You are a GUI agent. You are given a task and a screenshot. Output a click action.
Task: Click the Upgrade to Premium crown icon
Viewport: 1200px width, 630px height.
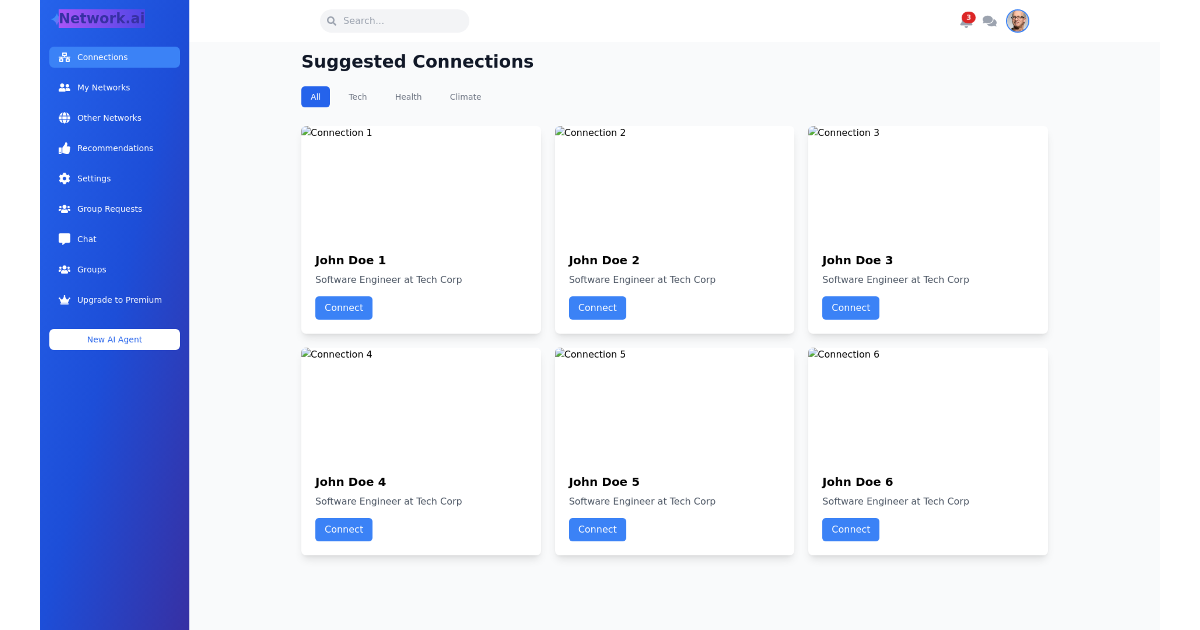pyautogui.click(x=64, y=300)
